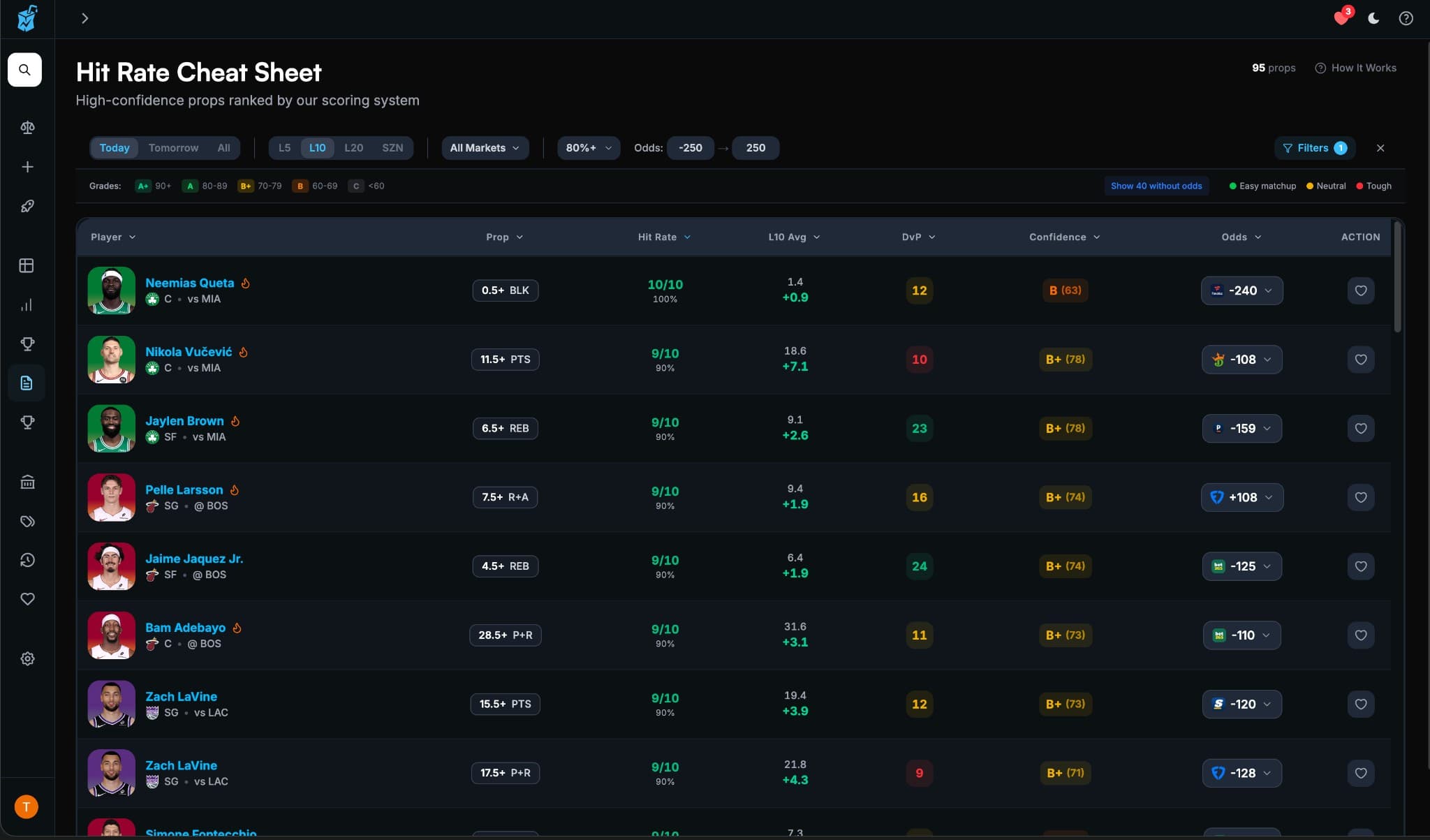Open the help question mark icon

pos(1406,18)
